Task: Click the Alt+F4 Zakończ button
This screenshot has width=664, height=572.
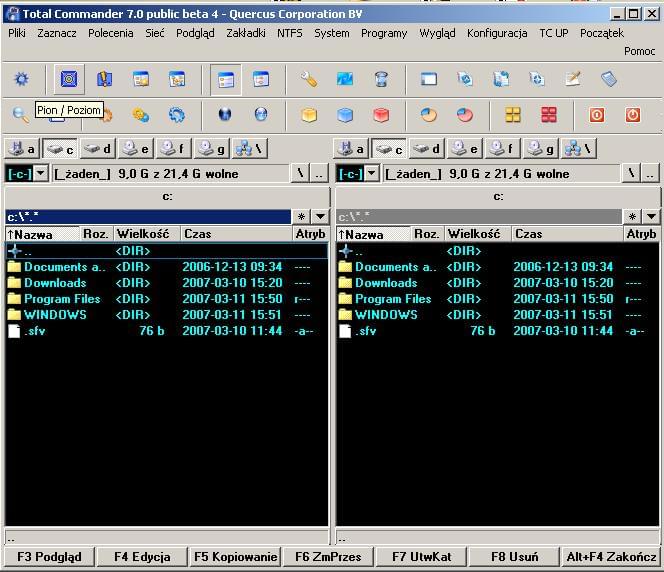Action: click(611, 557)
